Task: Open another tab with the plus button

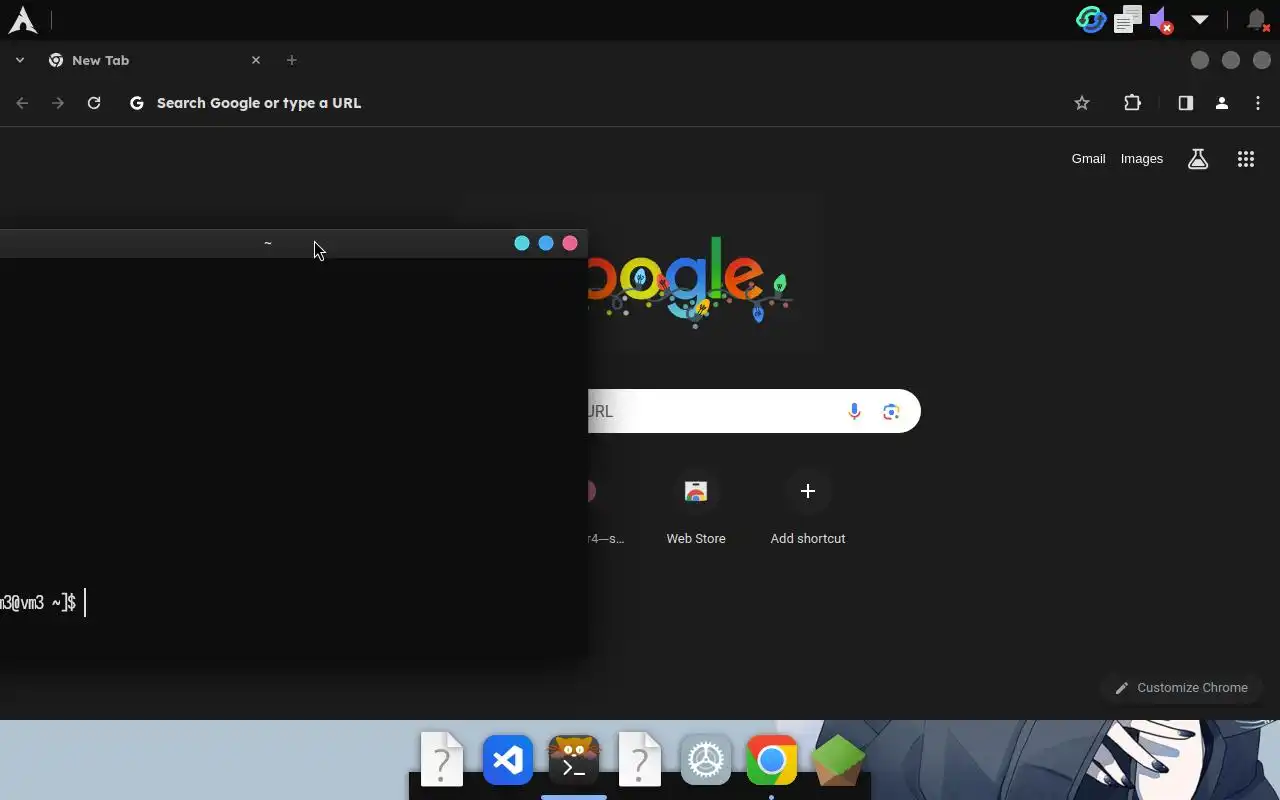Action: pos(291,60)
